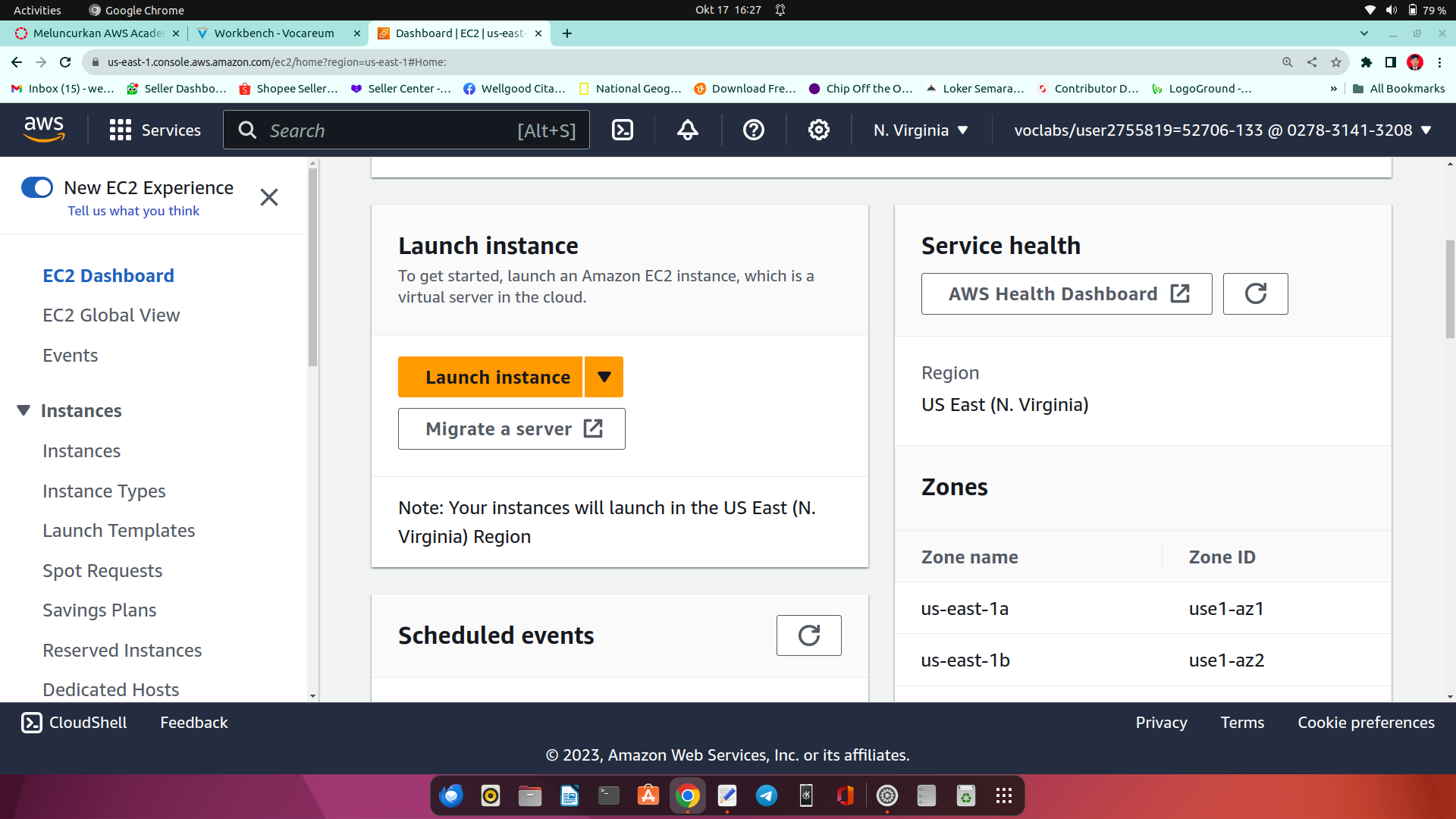The width and height of the screenshot is (1456, 819).
Task: Open the Services menu
Action: click(155, 130)
